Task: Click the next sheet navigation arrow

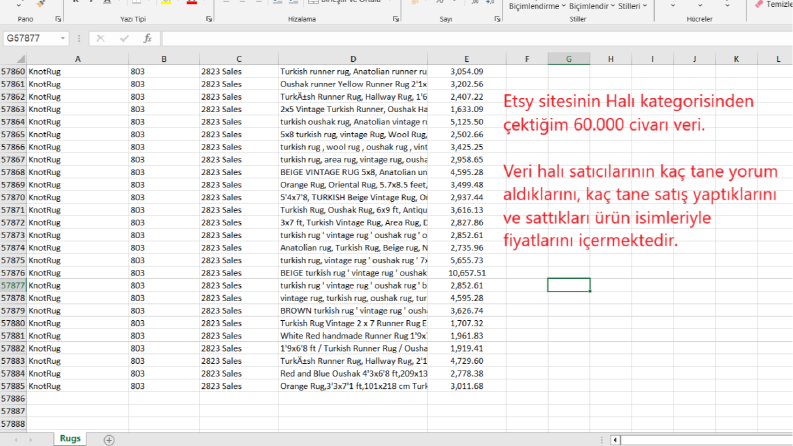Action: pyautogui.click(x=31, y=440)
